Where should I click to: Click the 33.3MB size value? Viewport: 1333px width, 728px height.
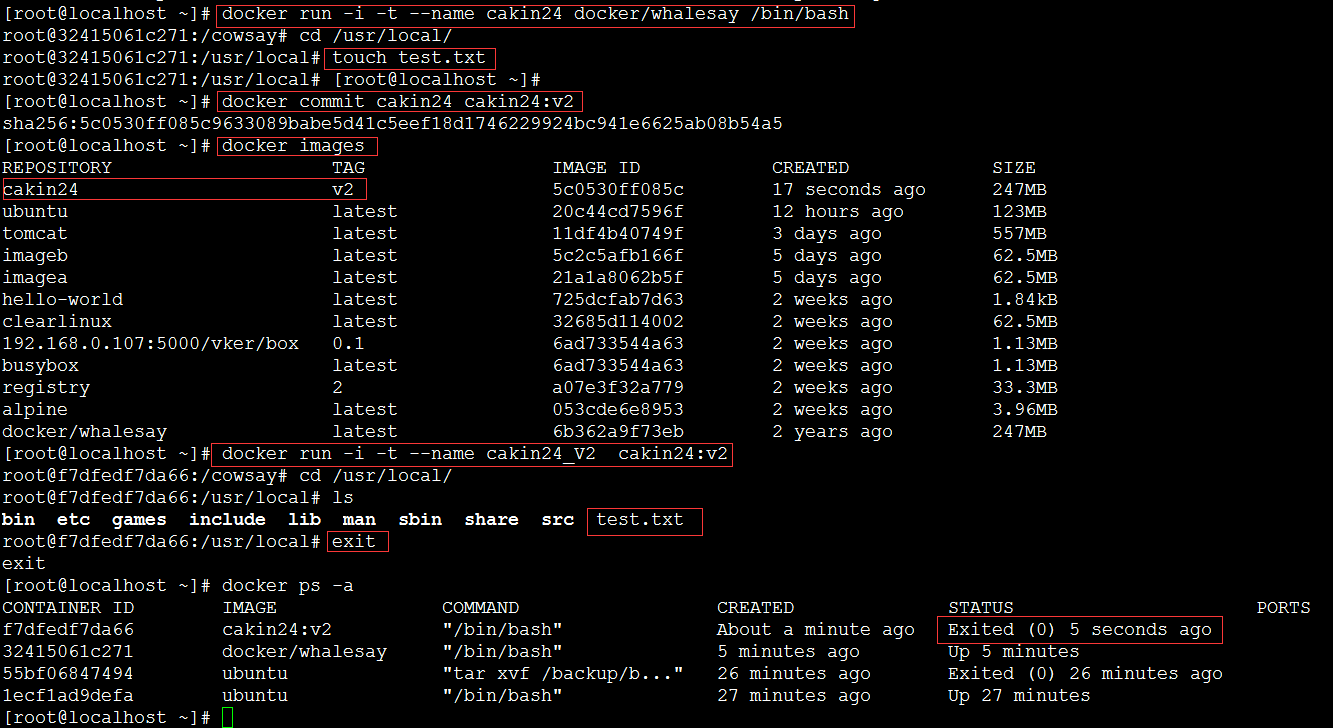pyautogui.click(x=1025, y=388)
